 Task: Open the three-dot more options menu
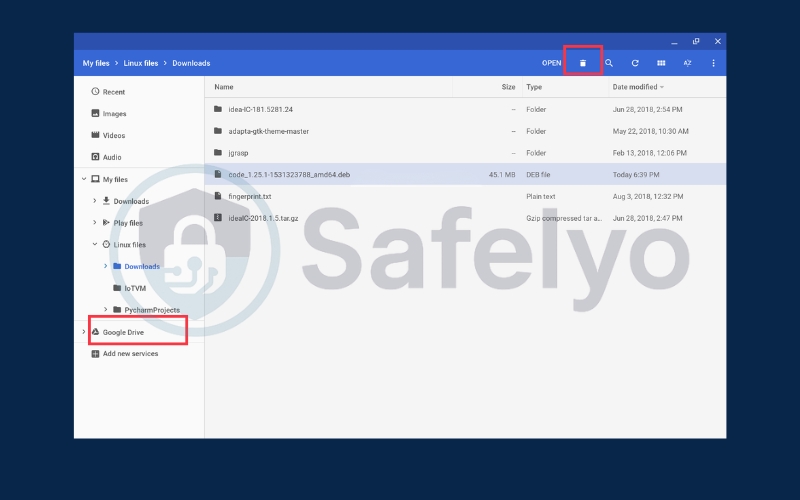(713, 63)
